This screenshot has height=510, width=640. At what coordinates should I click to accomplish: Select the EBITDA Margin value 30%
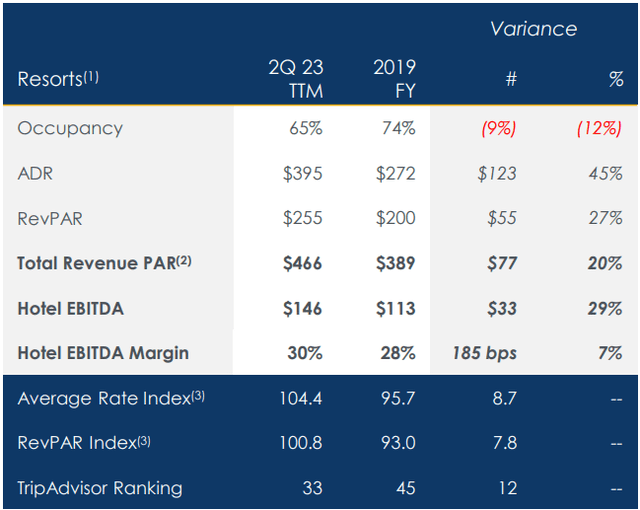tap(305, 353)
